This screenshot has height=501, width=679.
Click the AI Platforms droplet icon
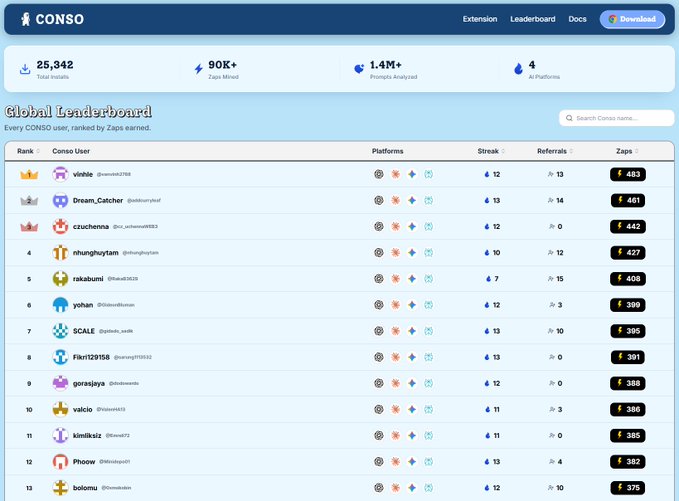coord(518,68)
